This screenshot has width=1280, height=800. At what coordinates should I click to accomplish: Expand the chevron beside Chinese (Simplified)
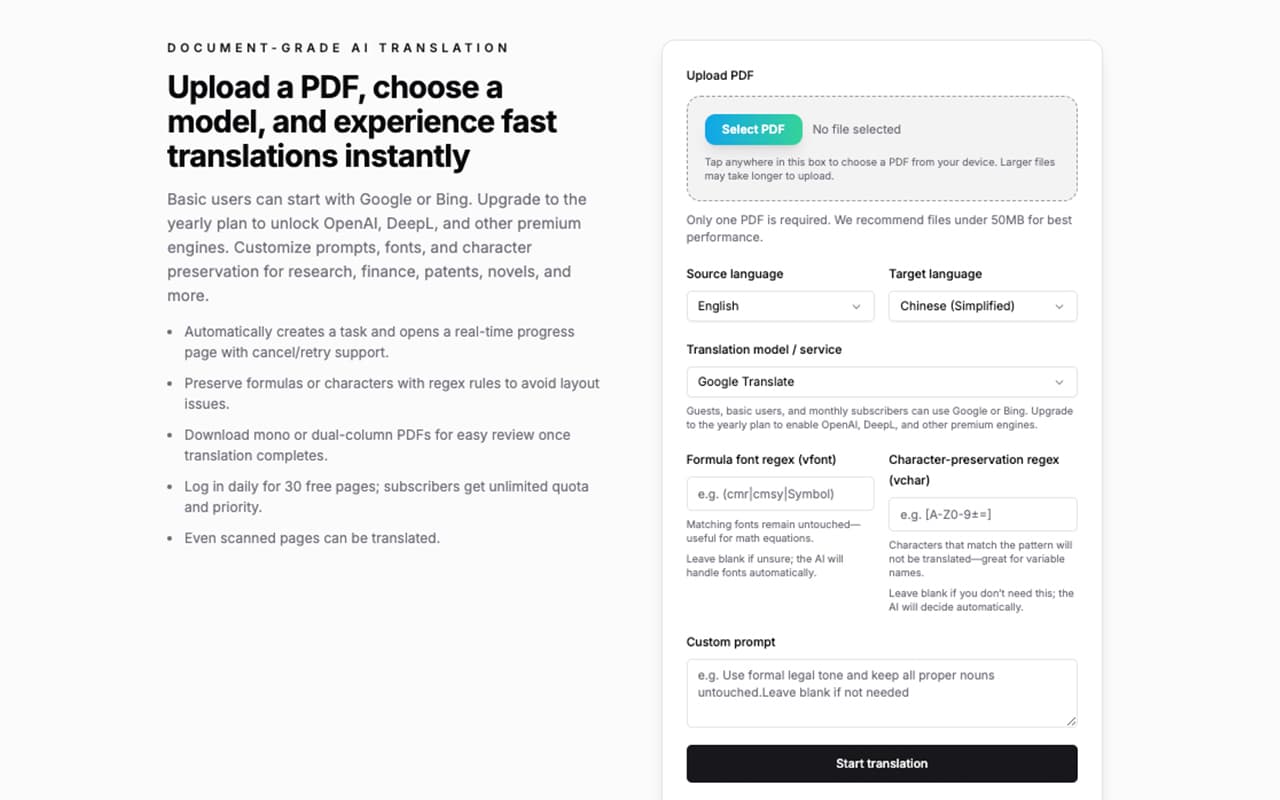pyautogui.click(x=1061, y=306)
